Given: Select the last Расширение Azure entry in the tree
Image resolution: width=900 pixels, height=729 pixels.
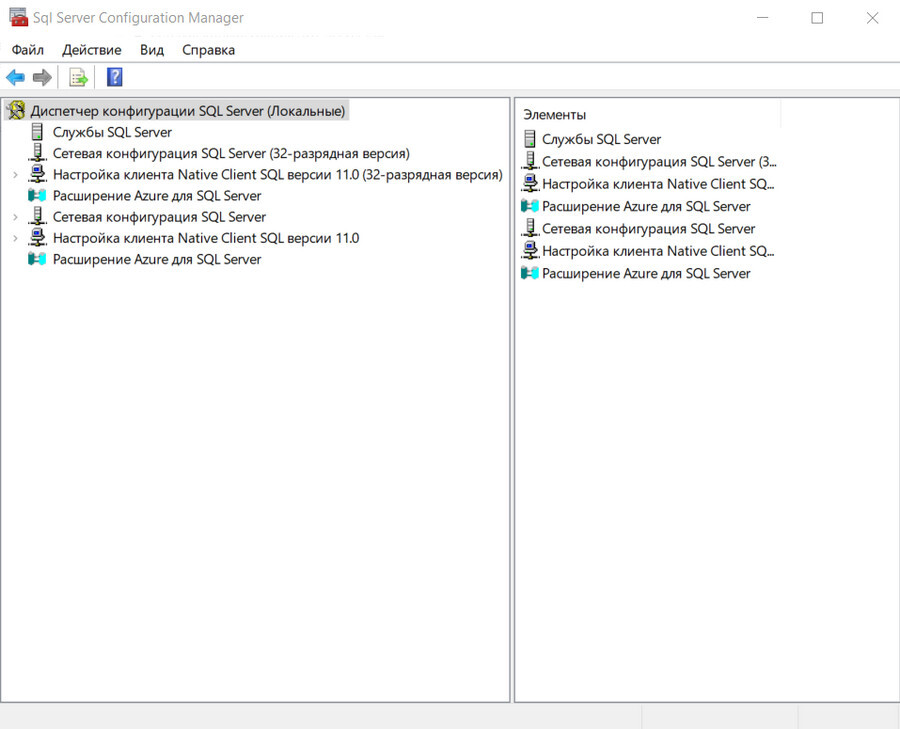Looking at the screenshot, I should click(157, 259).
